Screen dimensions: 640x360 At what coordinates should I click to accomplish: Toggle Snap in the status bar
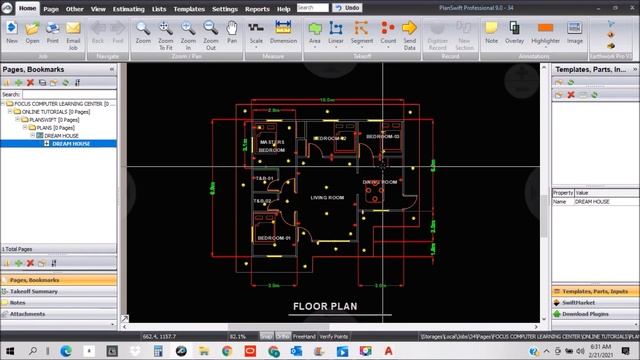267,336
